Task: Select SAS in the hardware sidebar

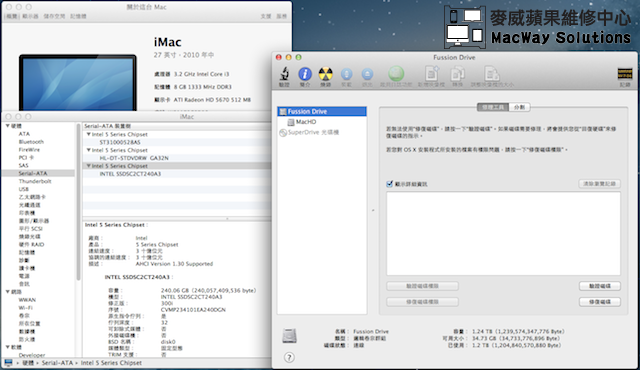Action: (x=23, y=166)
